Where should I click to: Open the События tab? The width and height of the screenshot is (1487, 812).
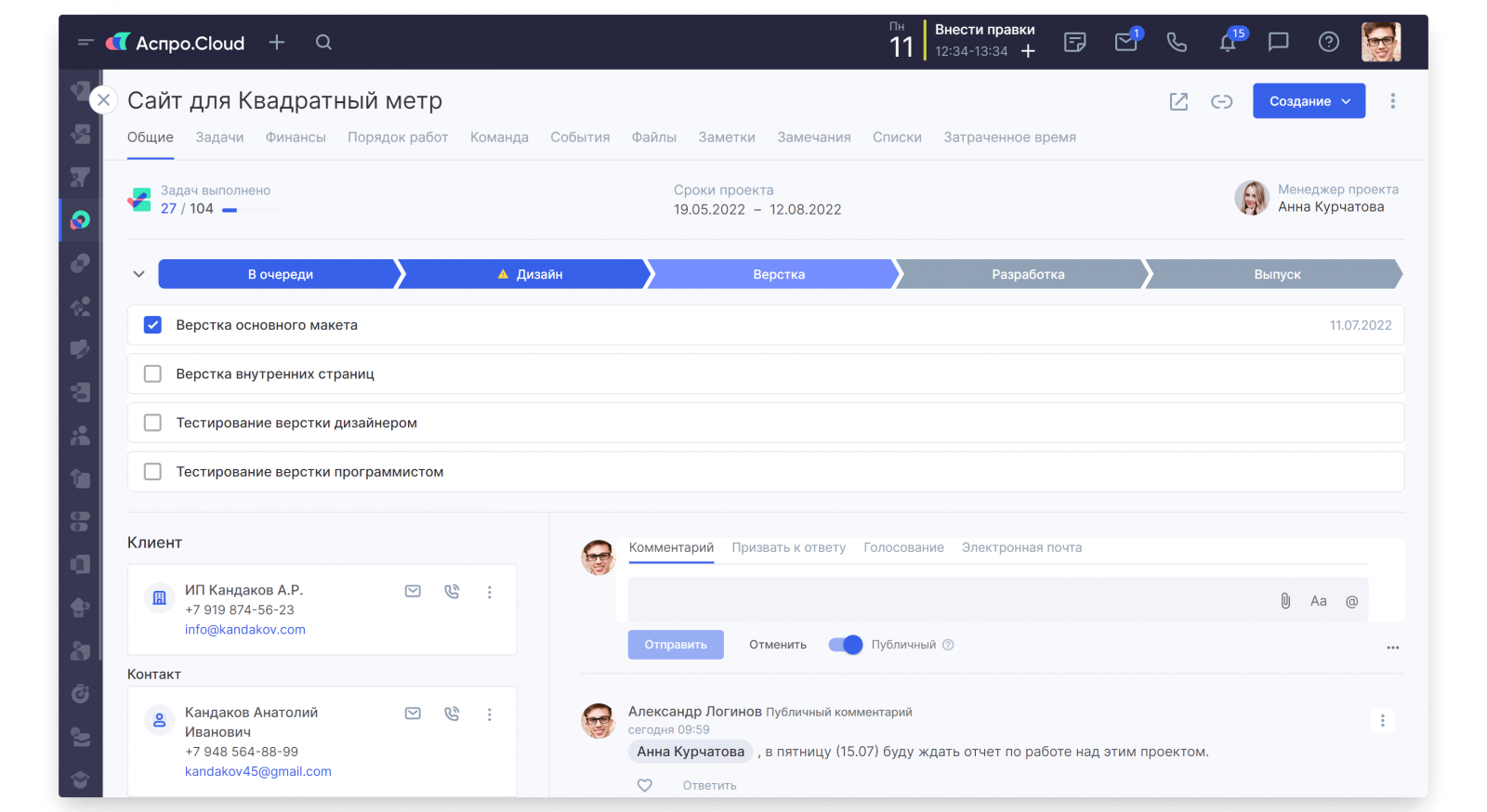pos(580,138)
